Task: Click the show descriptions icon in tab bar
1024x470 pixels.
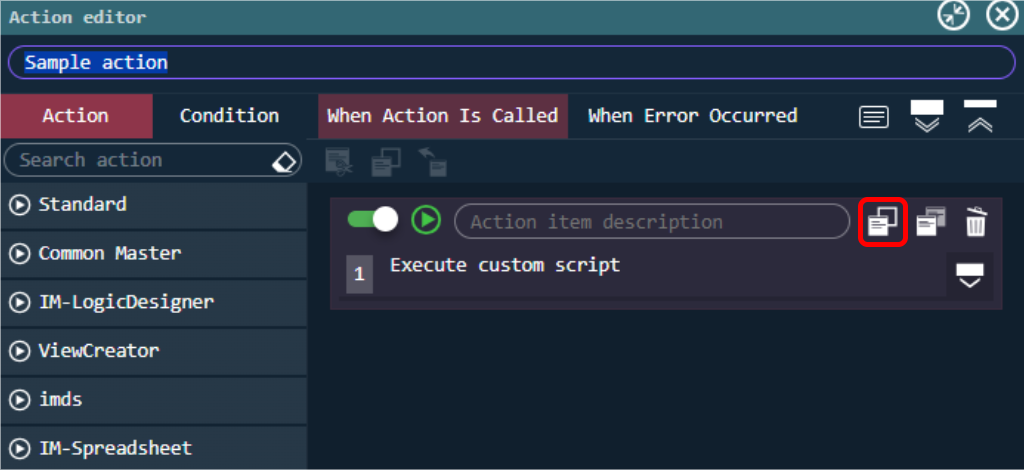Action: (x=874, y=117)
